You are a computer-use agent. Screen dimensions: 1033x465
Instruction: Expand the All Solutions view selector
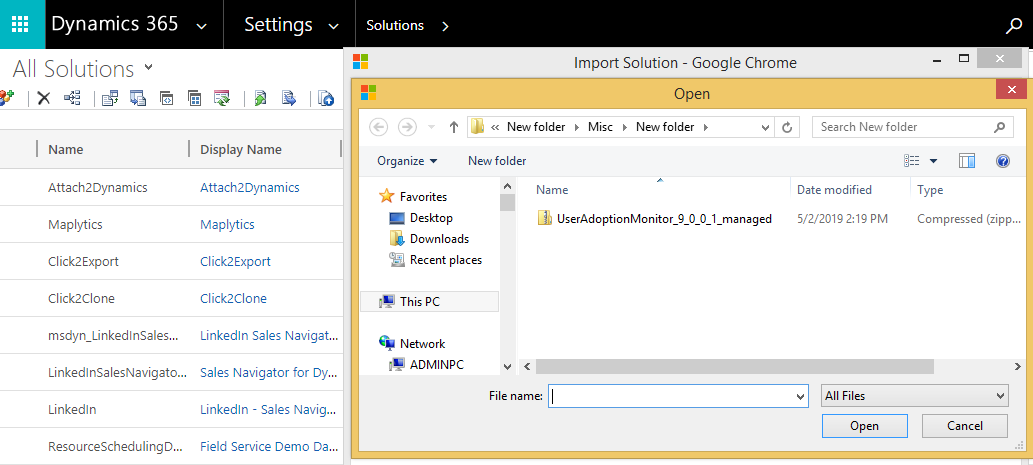148,67
